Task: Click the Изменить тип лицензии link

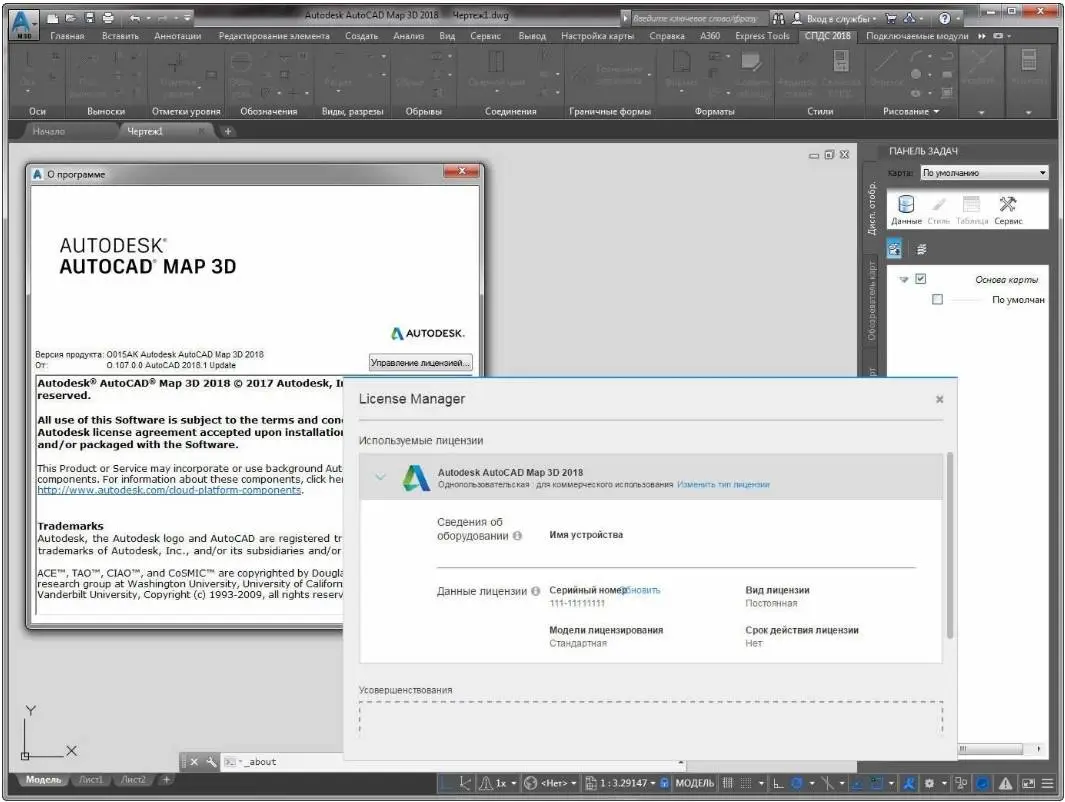Action: (x=723, y=485)
